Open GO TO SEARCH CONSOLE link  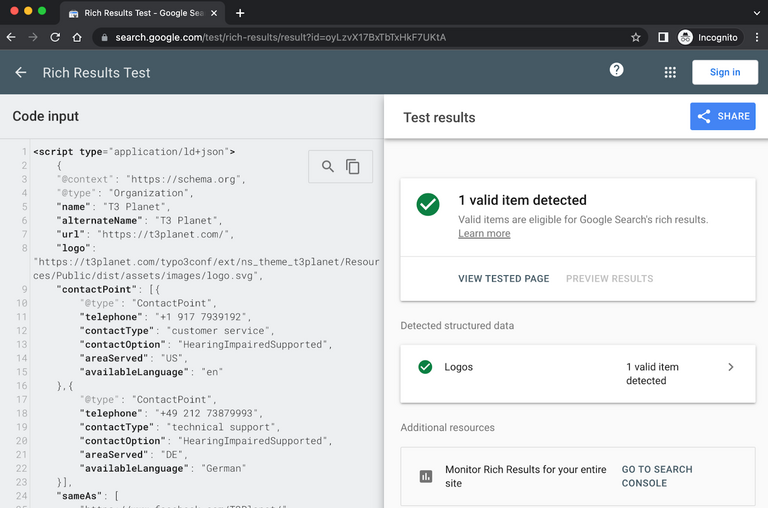click(x=657, y=476)
